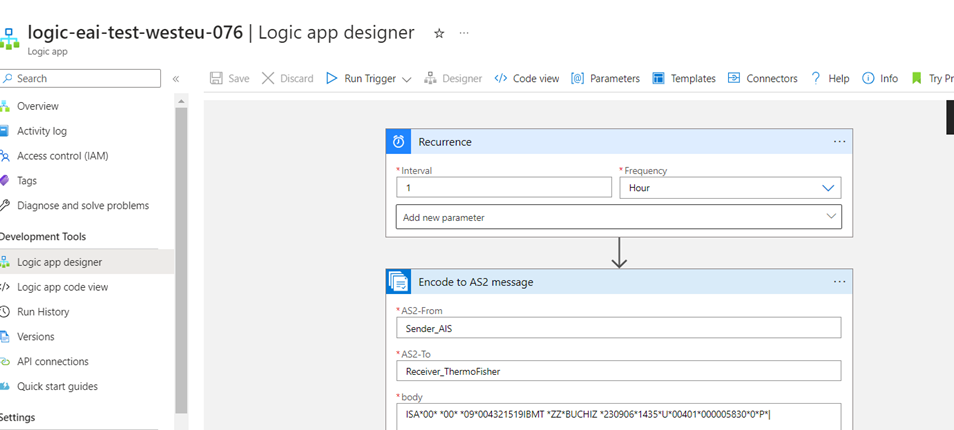Click the sidebar vertical scrollbar thumb

point(181,260)
